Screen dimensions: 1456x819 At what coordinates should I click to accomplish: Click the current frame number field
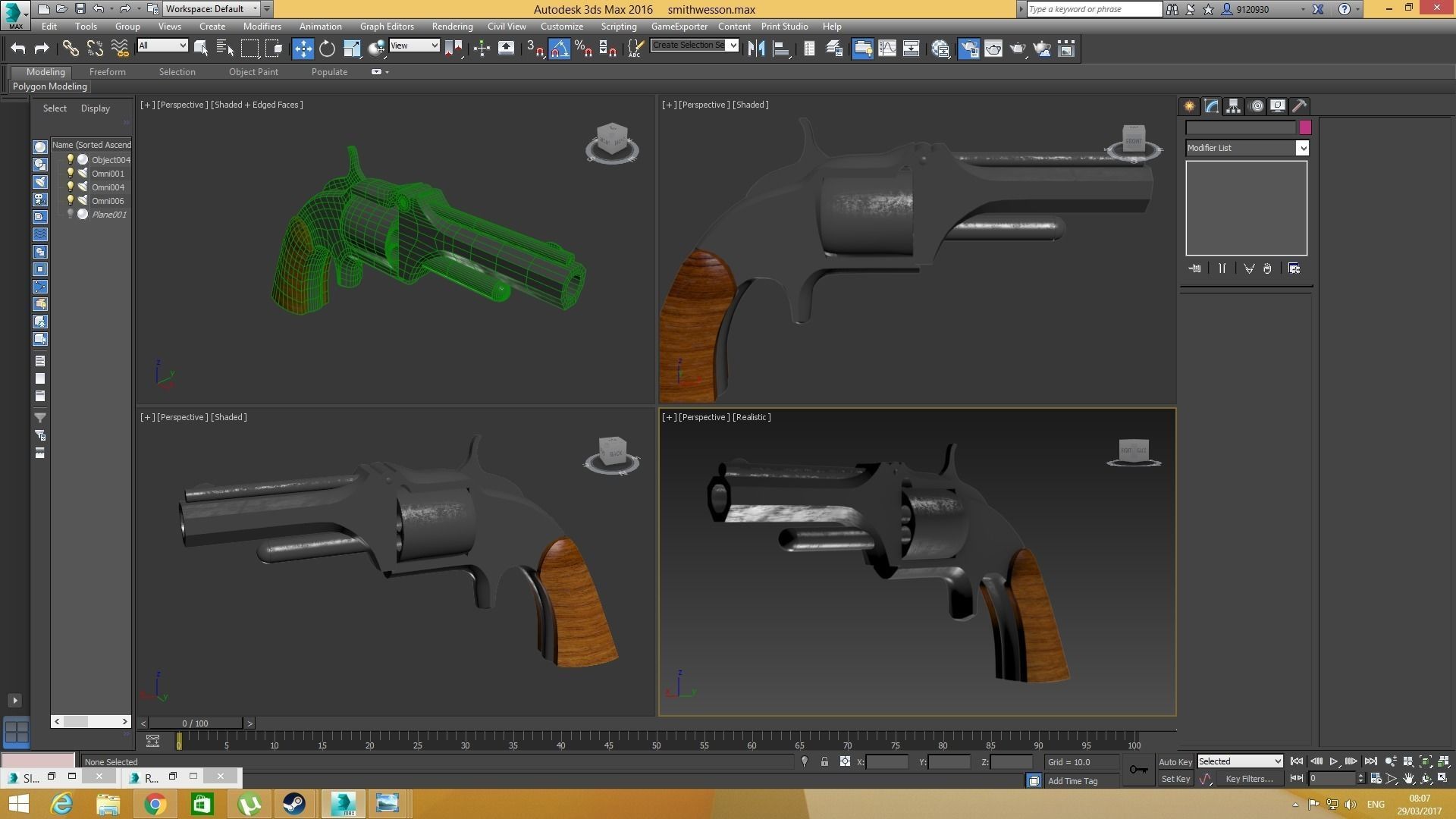click(x=1332, y=779)
